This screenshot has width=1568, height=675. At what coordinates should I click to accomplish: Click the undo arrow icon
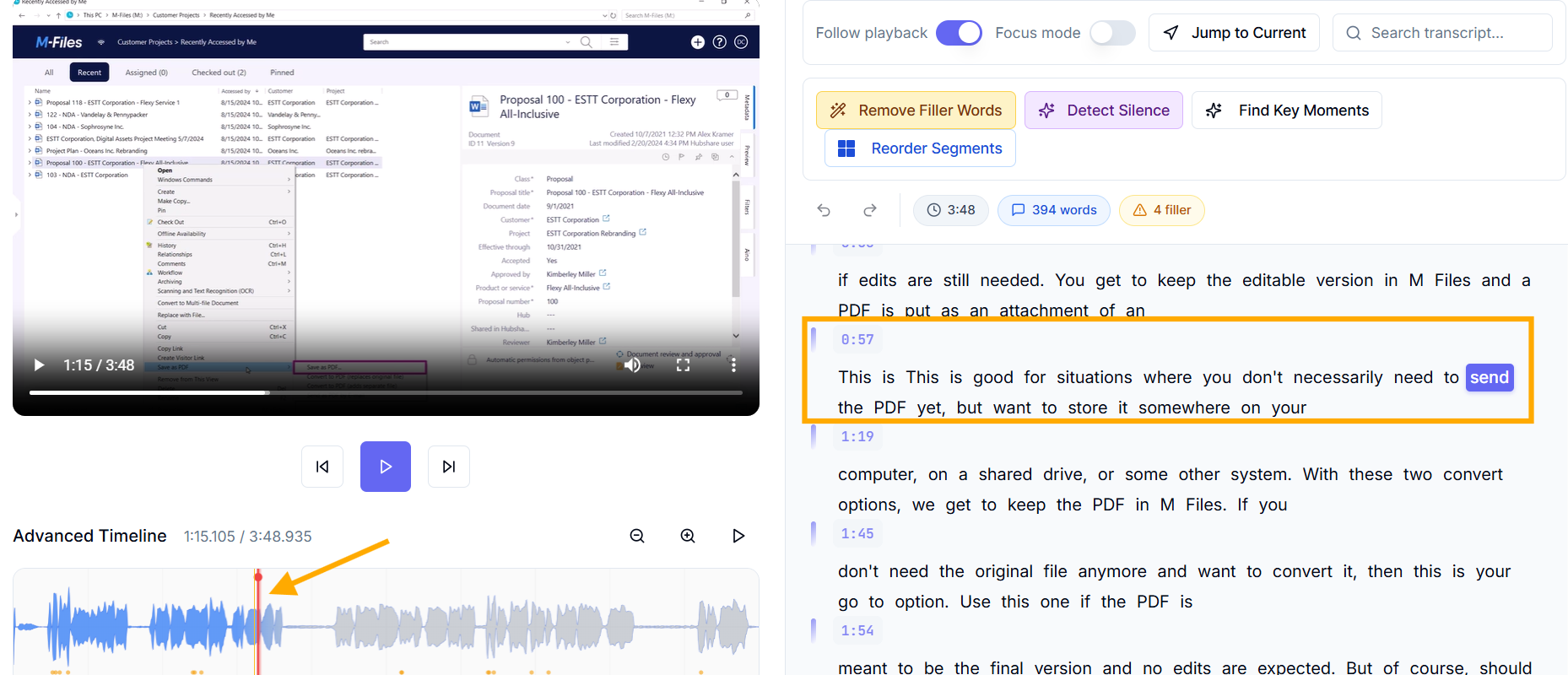[824, 210]
